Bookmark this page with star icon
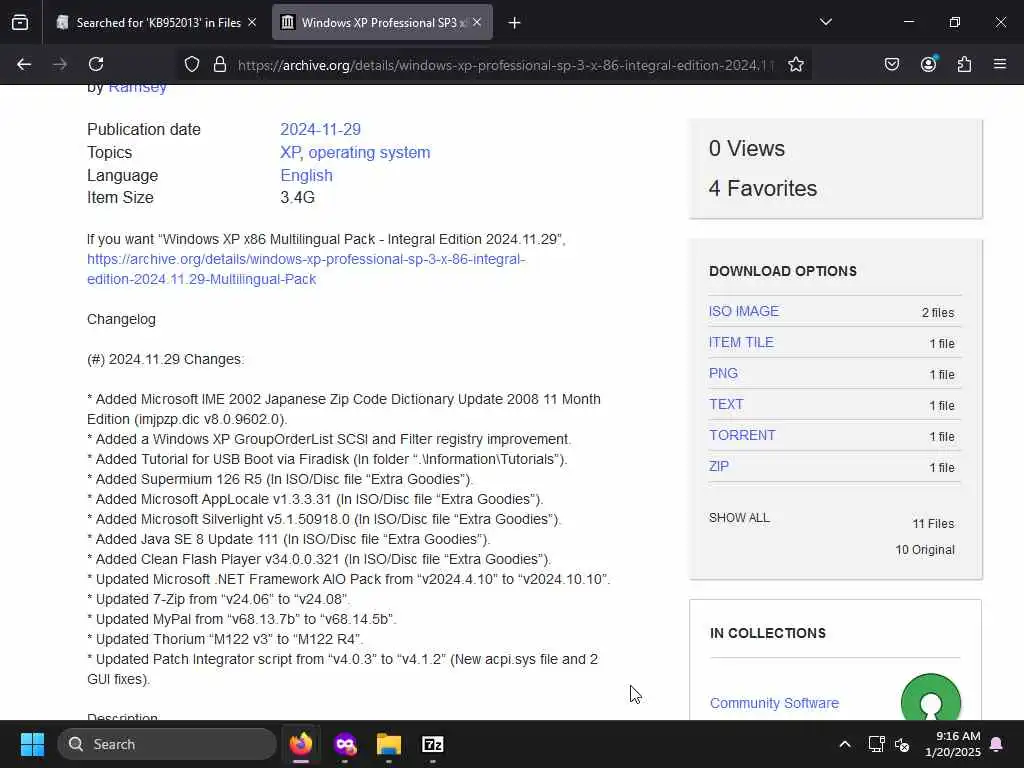The image size is (1024, 768). point(795,64)
